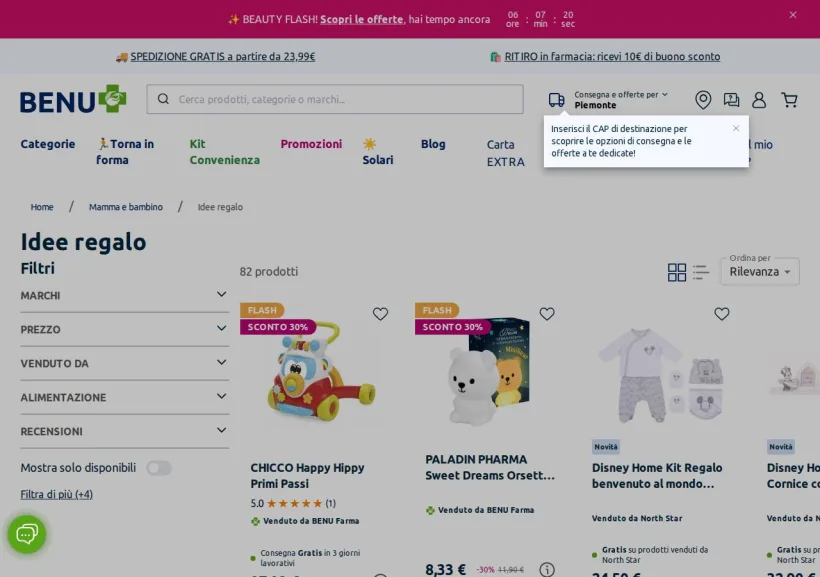Click the price info icon for PALADIN PHARMA
This screenshot has width=820, height=577.
click(x=547, y=569)
